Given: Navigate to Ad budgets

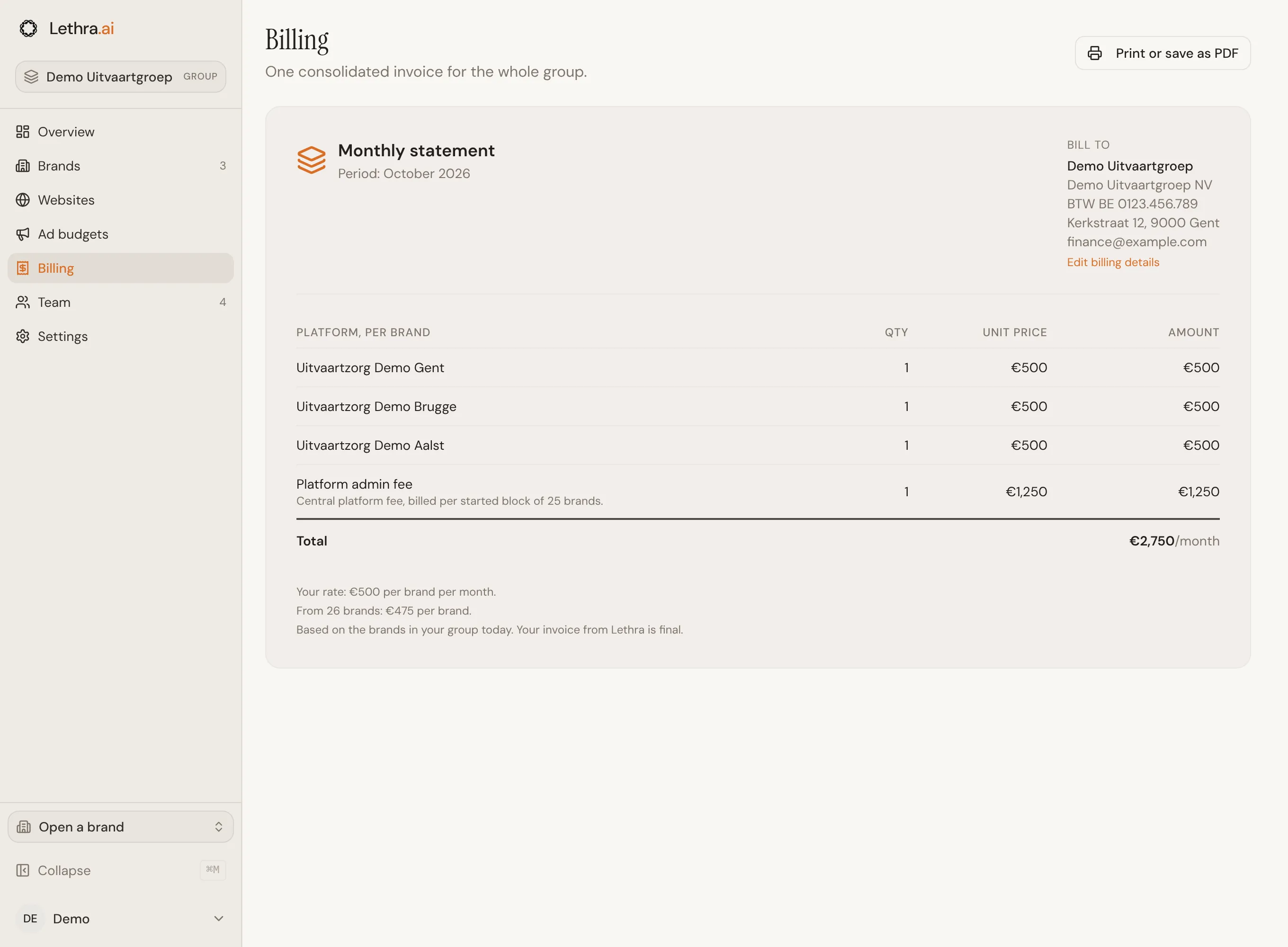Looking at the screenshot, I should pos(120,234).
